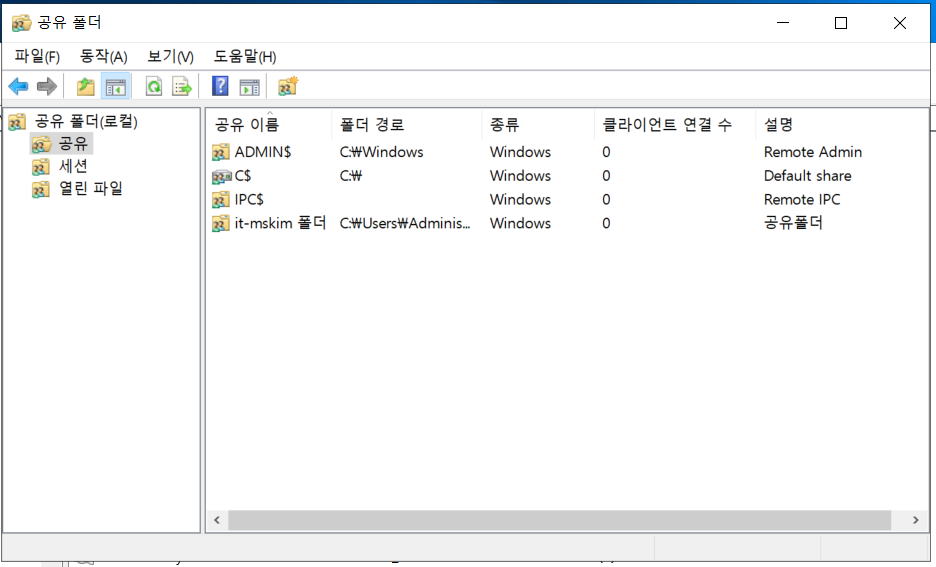
Task: Sort by the 공유 이름 column header
Action: click(269, 125)
